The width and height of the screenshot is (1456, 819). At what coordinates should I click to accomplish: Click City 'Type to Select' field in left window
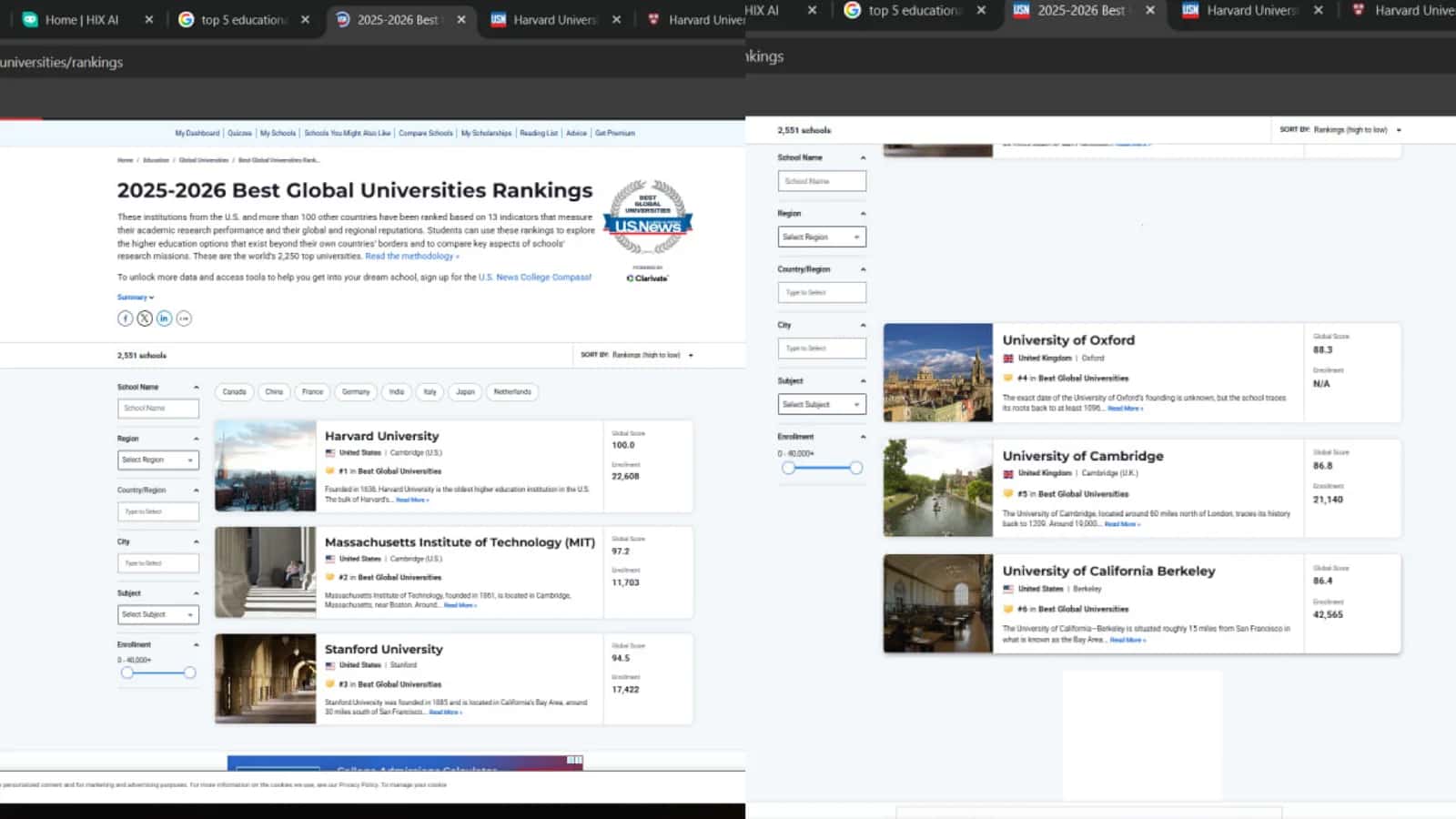pyautogui.click(x=158, y=563)
